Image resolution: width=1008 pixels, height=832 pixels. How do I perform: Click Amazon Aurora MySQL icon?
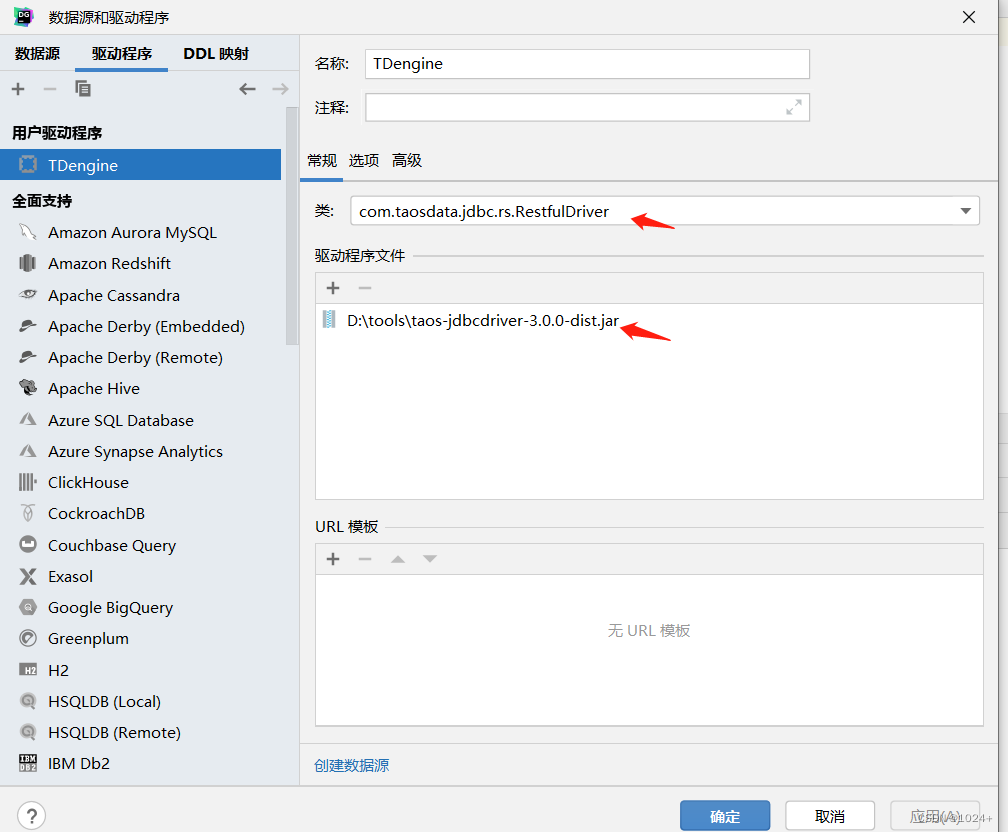click(x=28, y=232)
